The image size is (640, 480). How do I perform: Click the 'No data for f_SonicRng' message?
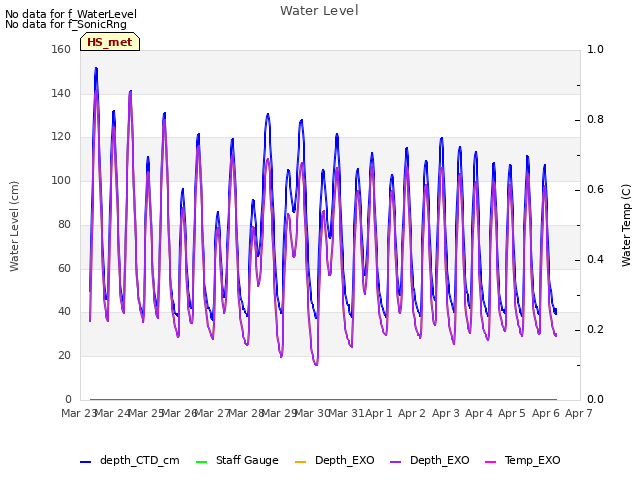point(66,24)
